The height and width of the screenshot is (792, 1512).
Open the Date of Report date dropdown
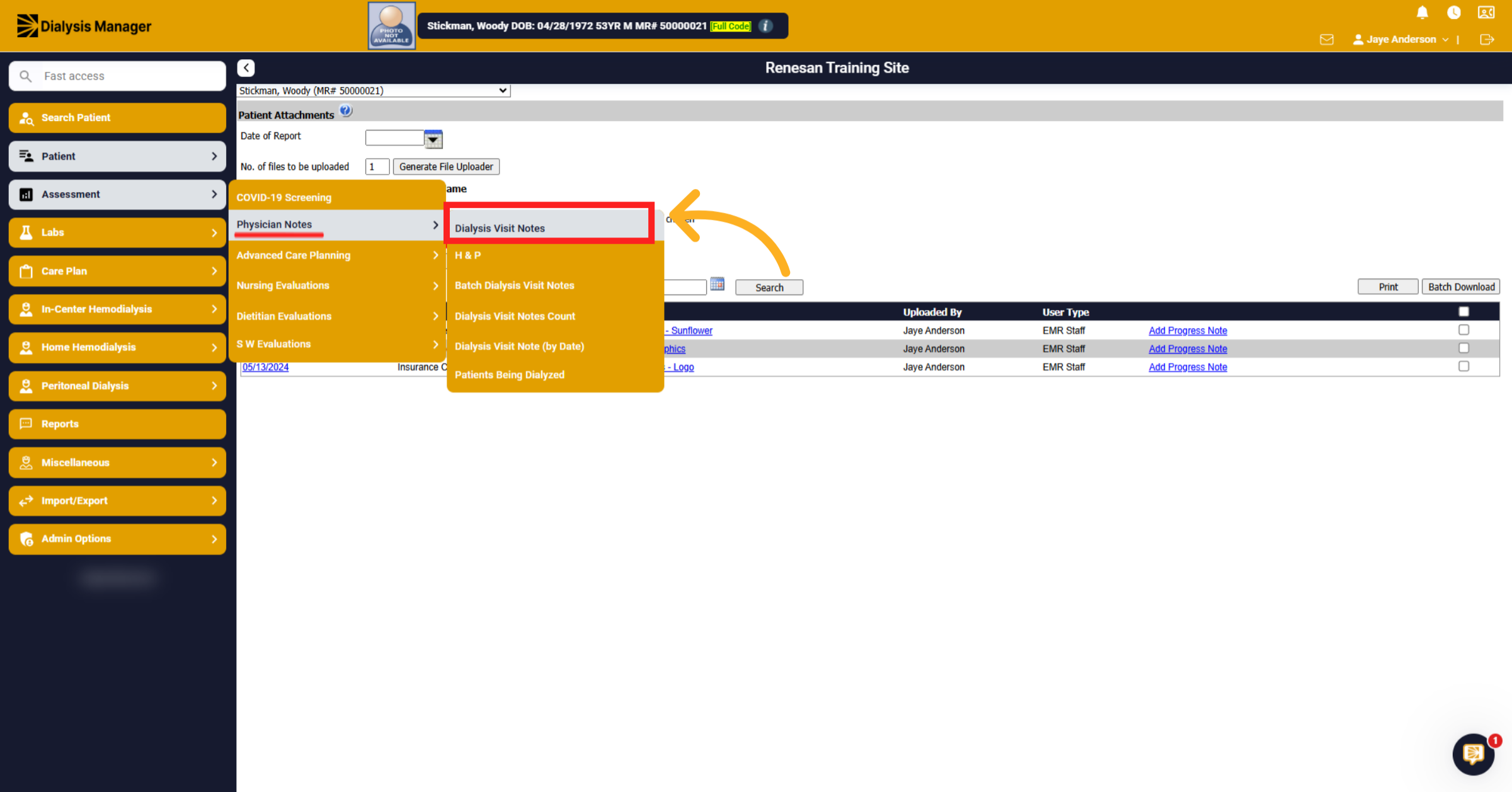point(433,139)
